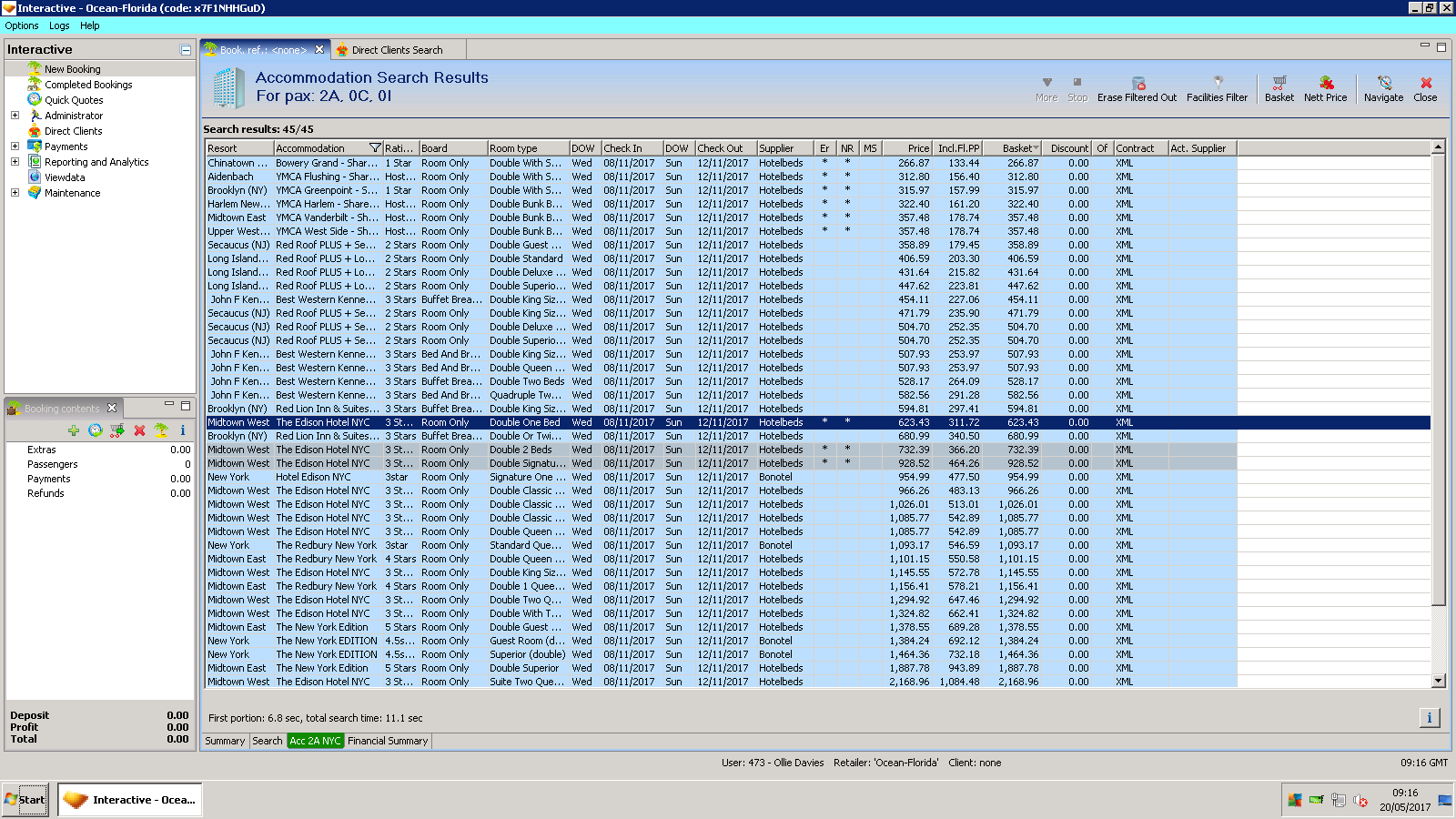Screen dimensions: 1456x819
Task: Click the Navigate compass icon
Action: (1384, 83)
